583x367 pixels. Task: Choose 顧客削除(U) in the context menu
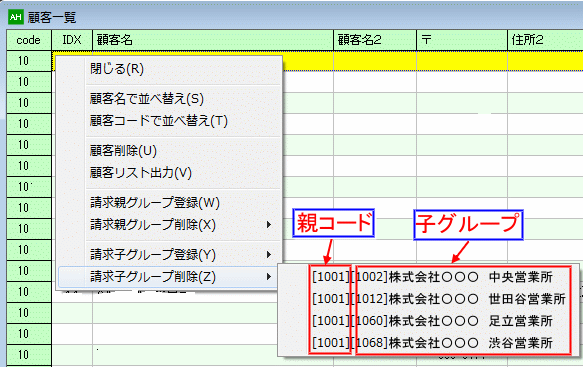tap(169, 151)
